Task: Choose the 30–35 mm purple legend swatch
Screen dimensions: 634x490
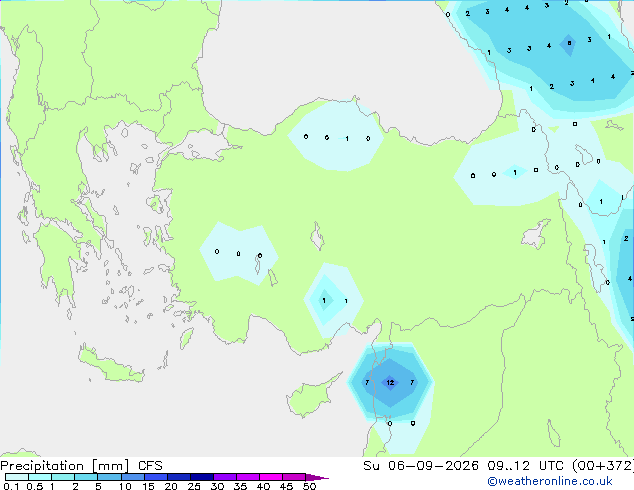Action: pos(225,477)
